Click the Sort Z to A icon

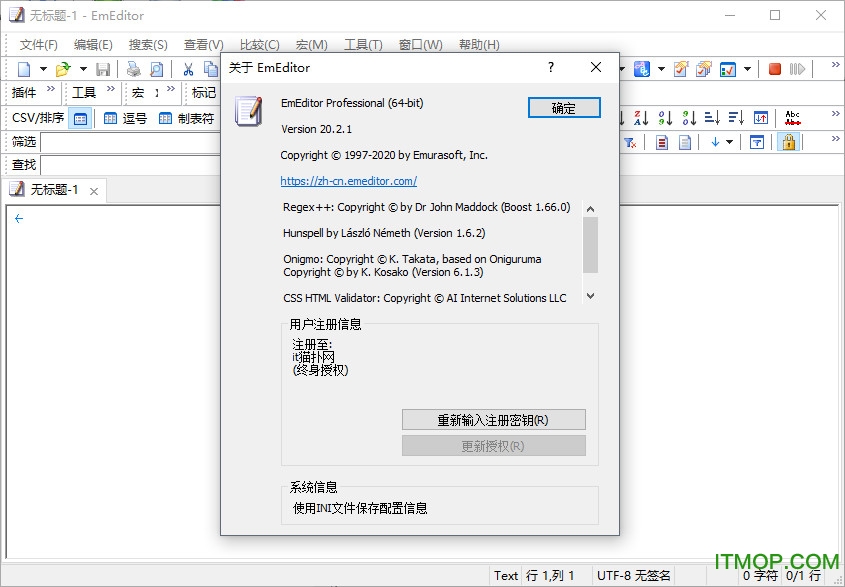tap(641, 117)
